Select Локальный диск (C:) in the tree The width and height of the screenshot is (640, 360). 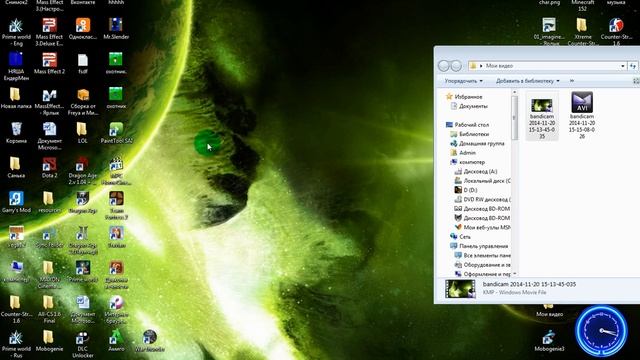click(x=482, y=181)
